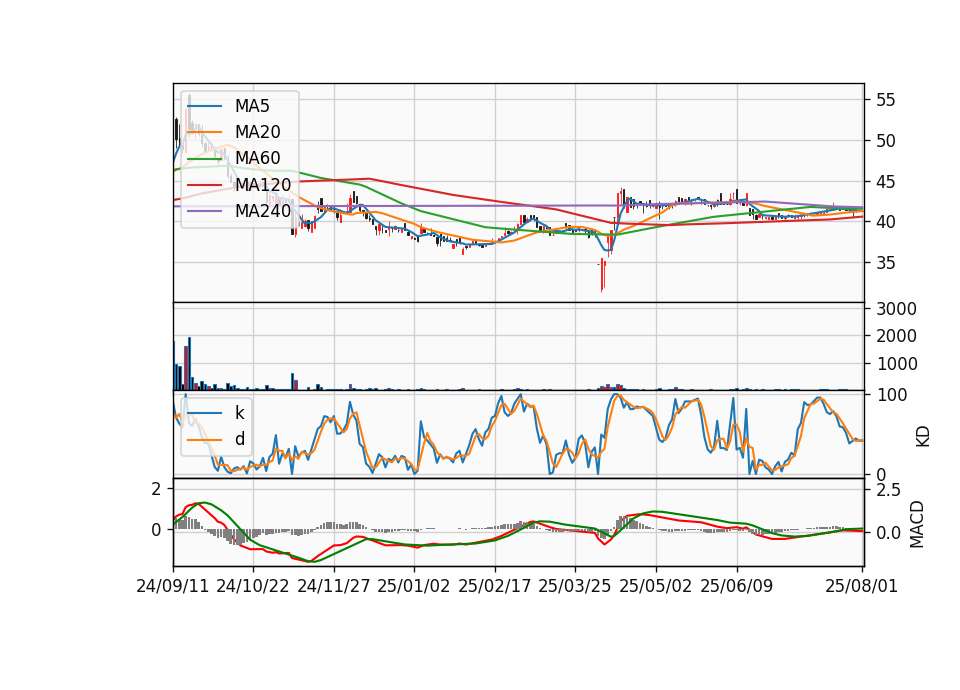
Task: Click the d legend entry in KD panel
Action: pos(240,439)
